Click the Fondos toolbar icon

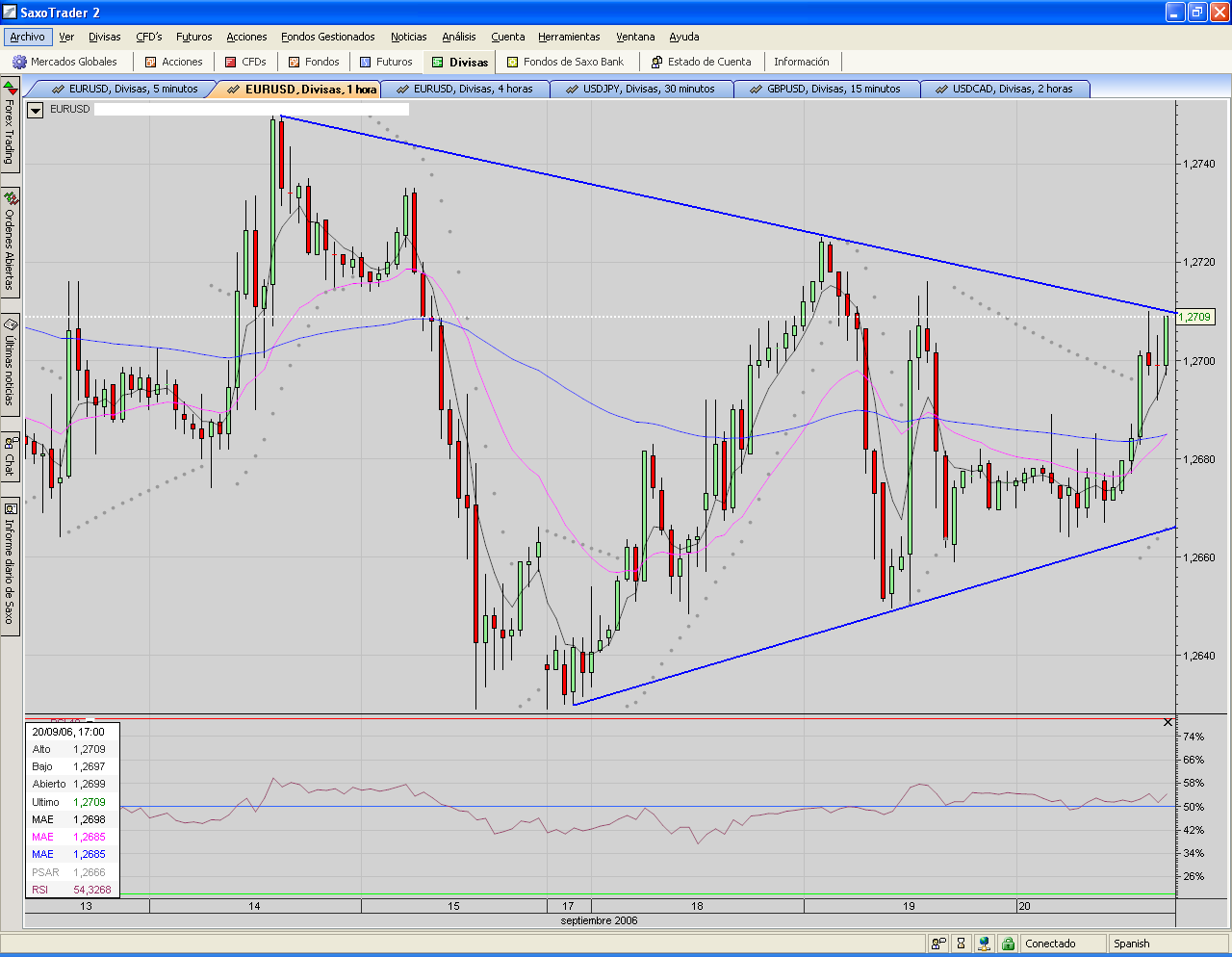295,62
